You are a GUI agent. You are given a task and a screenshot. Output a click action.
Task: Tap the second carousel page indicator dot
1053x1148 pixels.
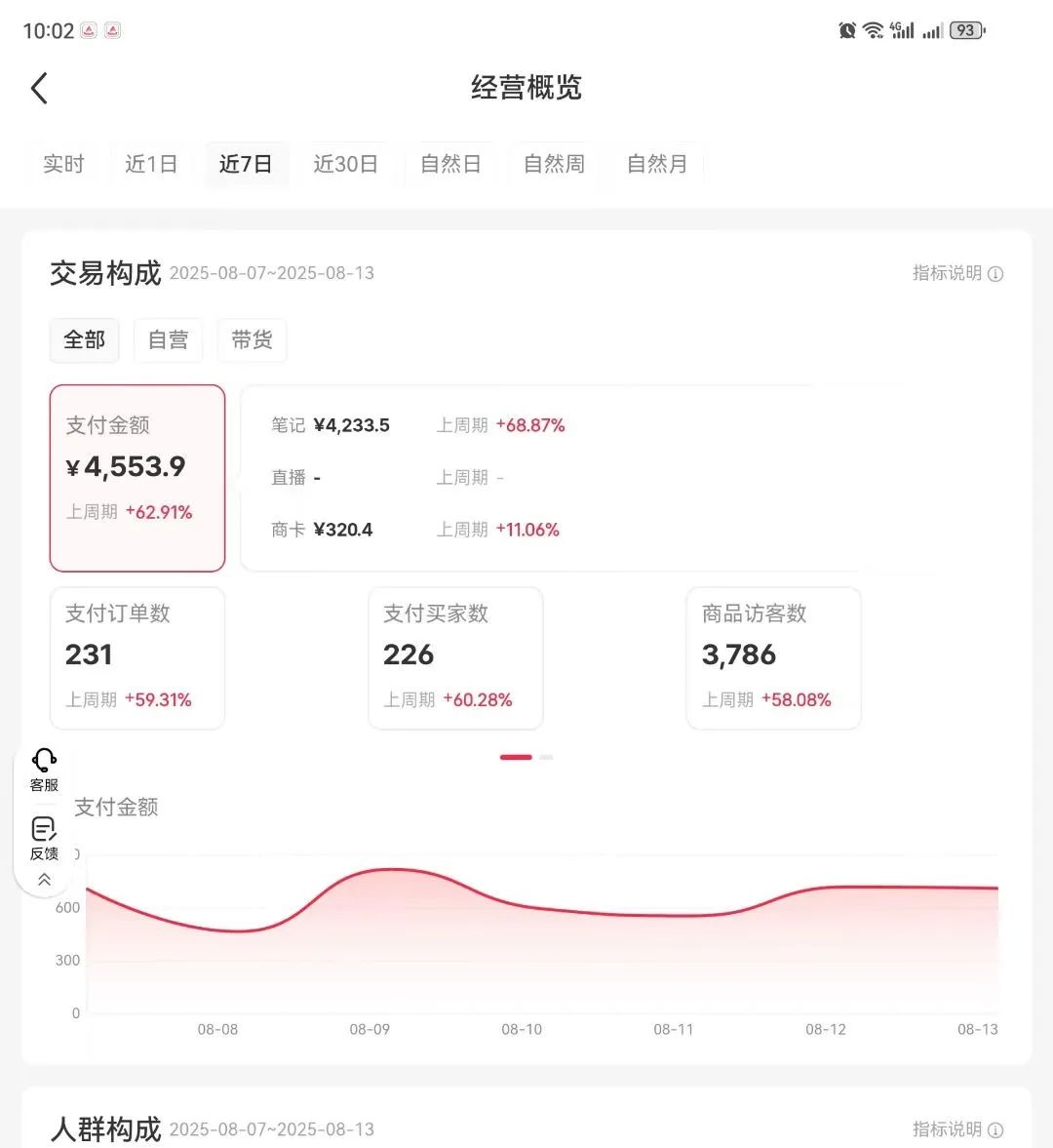[x=546, y=757]
